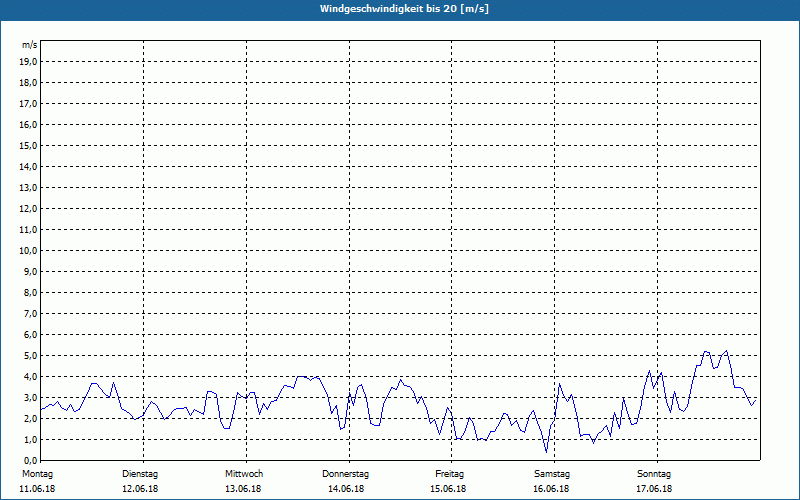Image resolution: width=800 pixels, height=500 pixels.
Task: Click the 'Montag' day label
Action: (x=37, y=474)
